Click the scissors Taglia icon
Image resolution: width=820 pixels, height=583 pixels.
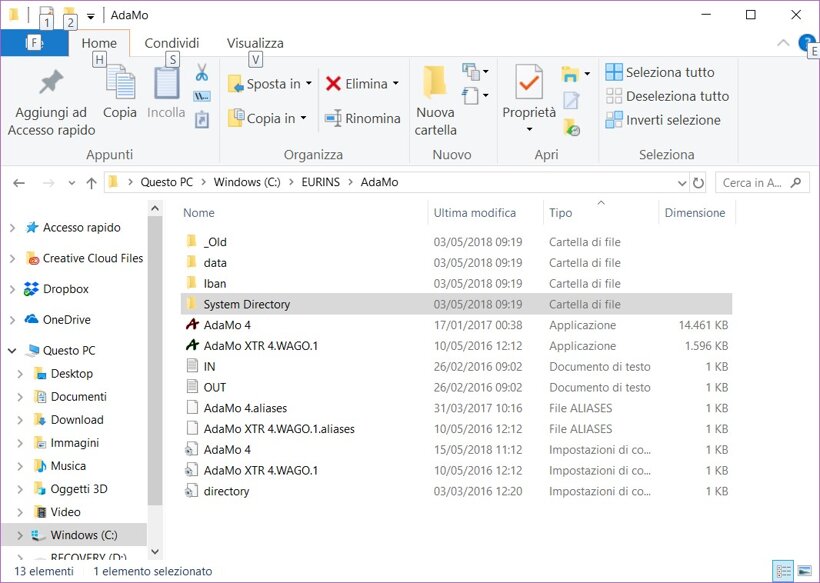201,73
